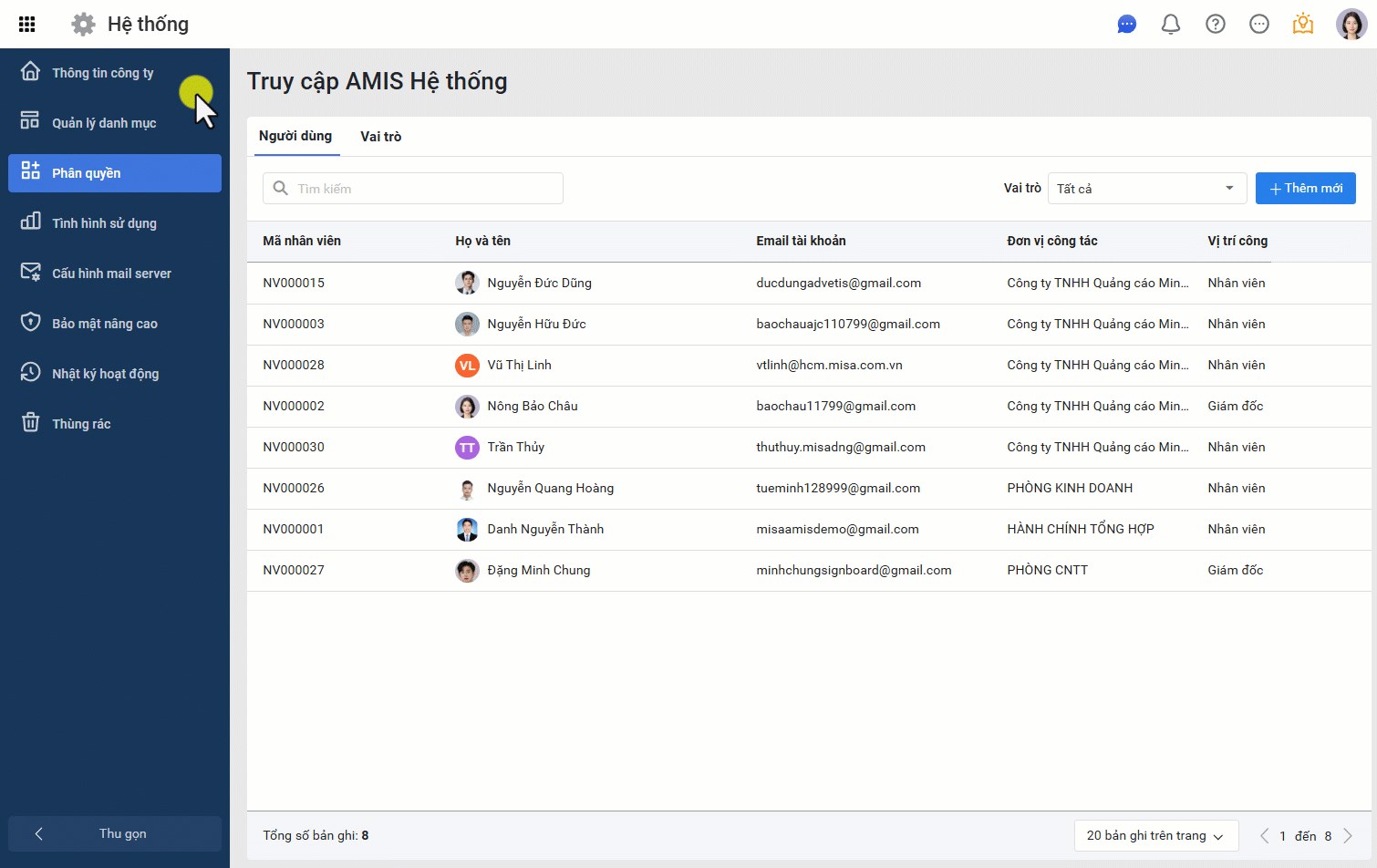Open Thông tin công ty menu
Screen dimensions: 1377x868
pyautogui.click(x=115, y=73)
